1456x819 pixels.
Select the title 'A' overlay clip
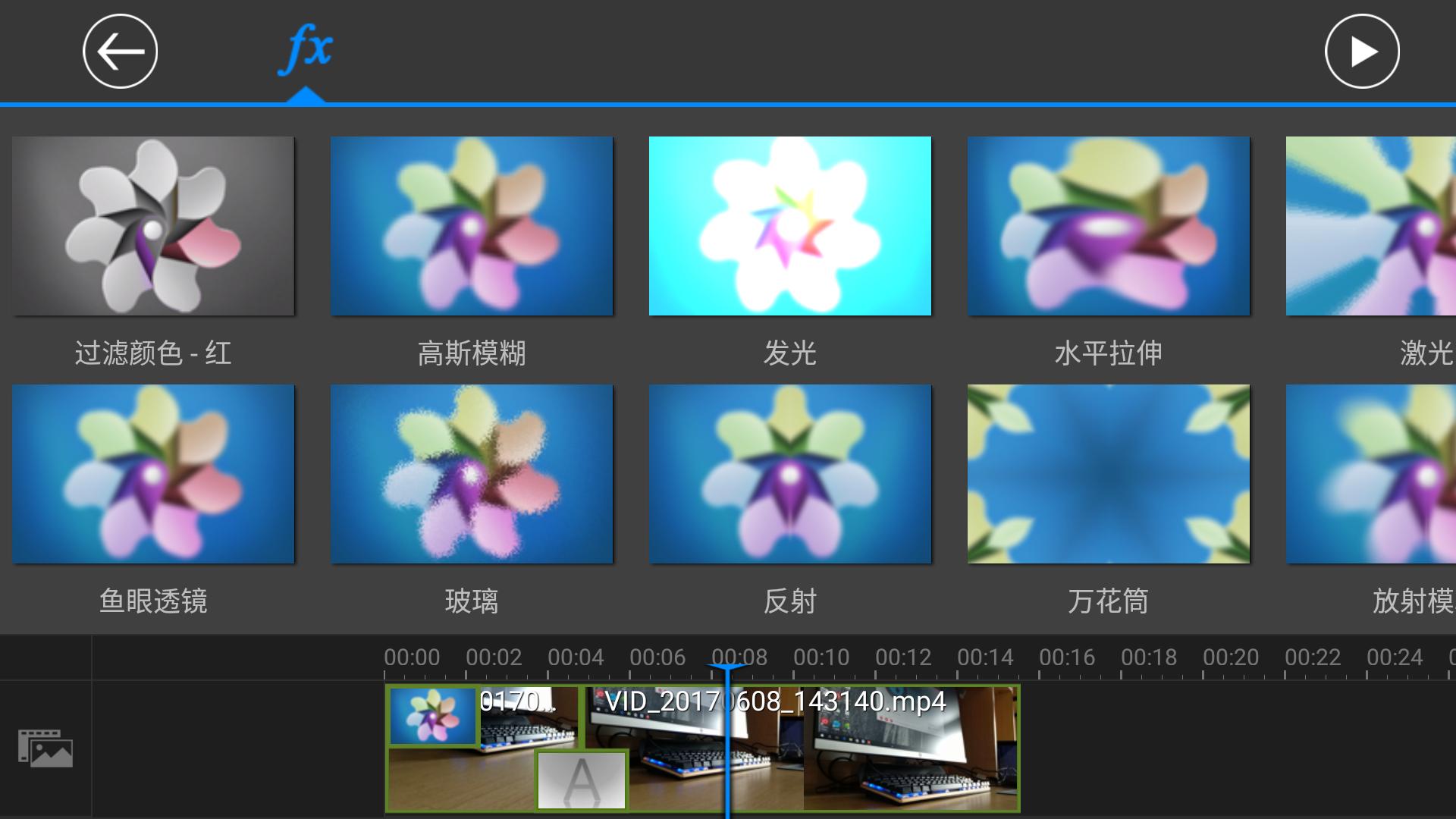(x=582, y=780)
